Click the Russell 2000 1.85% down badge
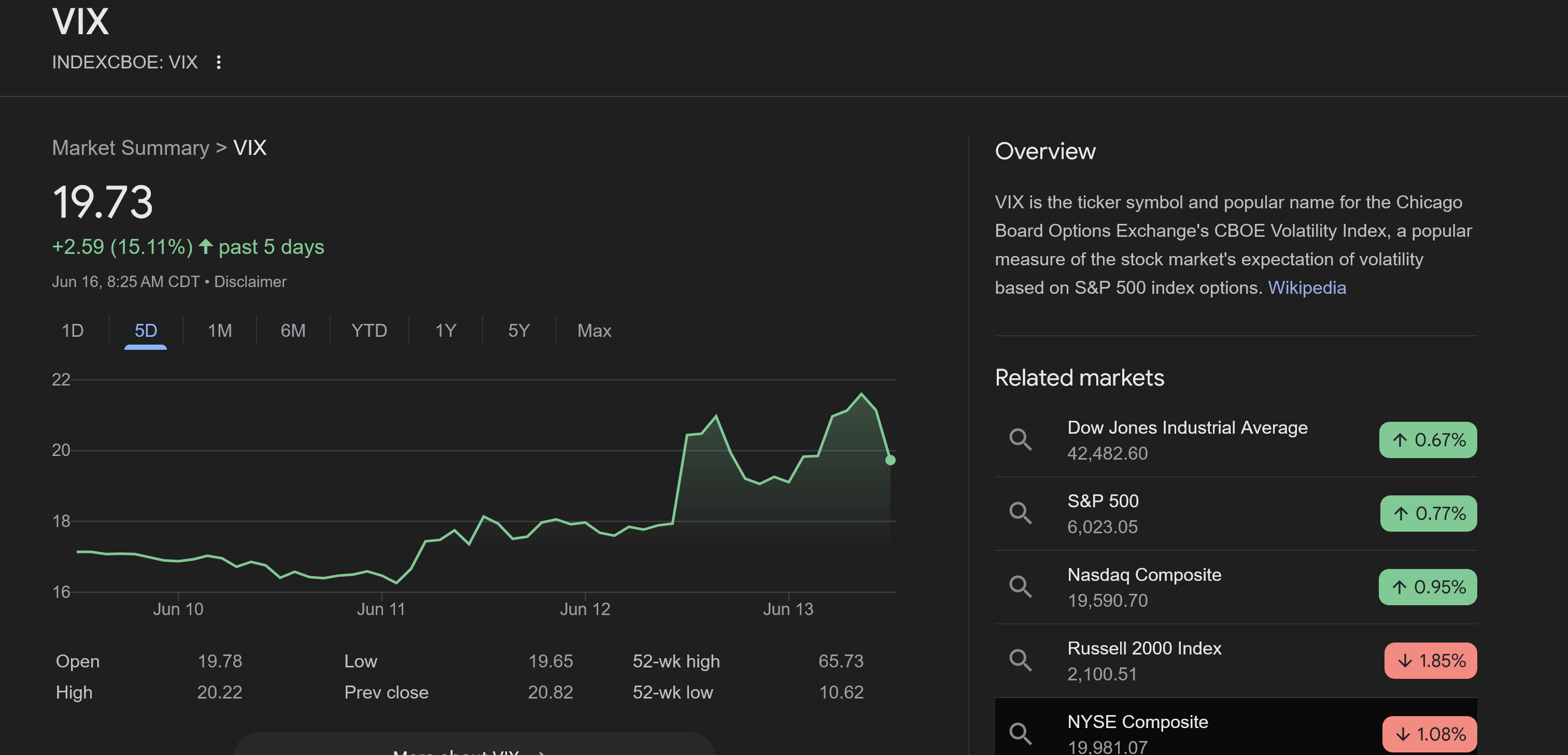 [1431, 661]
